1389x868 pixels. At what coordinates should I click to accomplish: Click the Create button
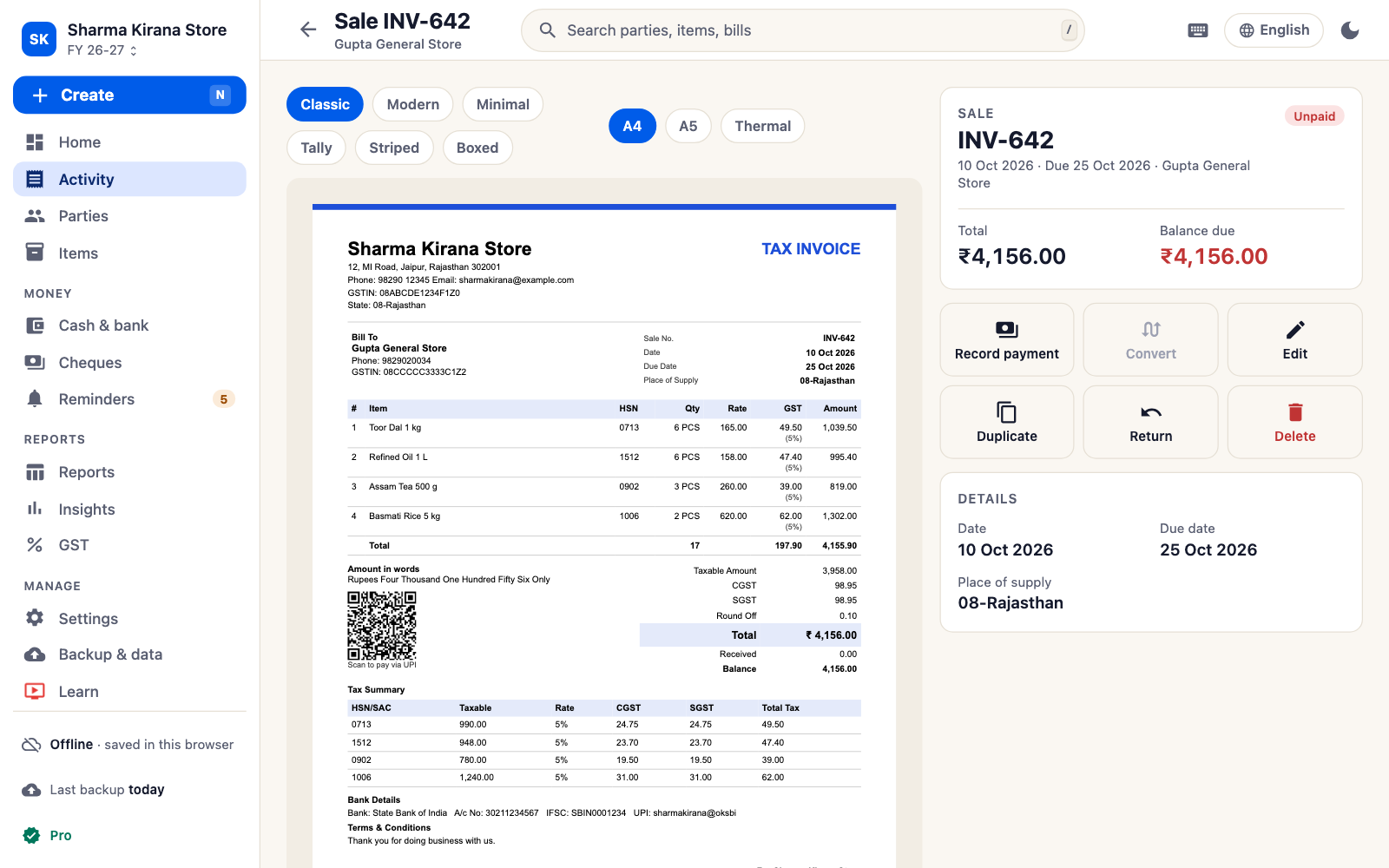pyautogui.click(x=129, y=95)
